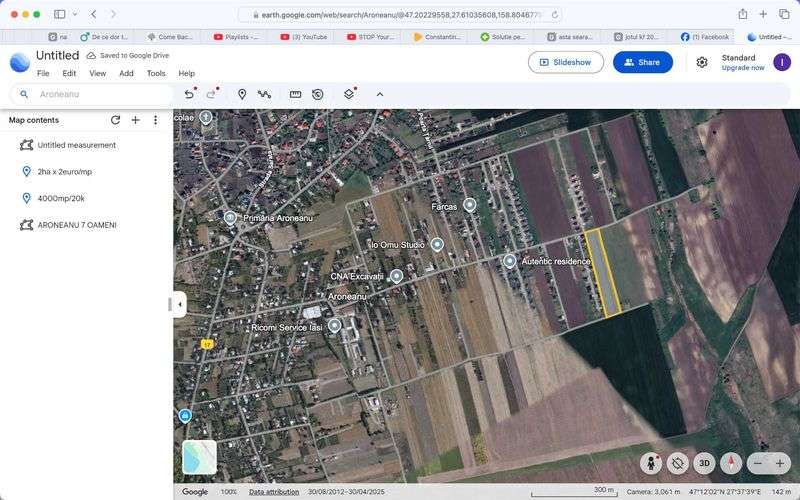
Task: Open the Data attribution link
Action: [x=273, y=492]
